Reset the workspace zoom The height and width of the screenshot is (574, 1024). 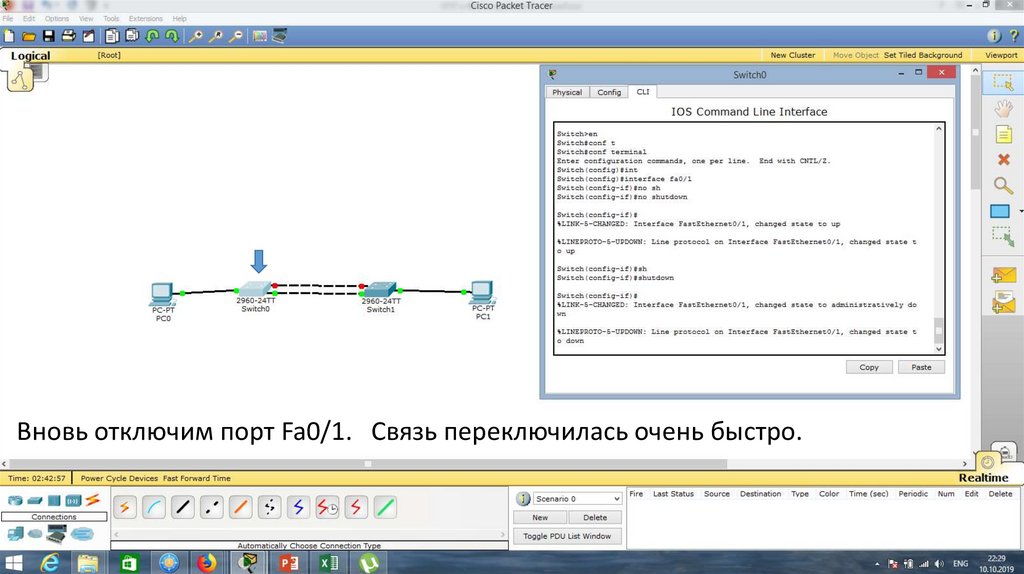tap(216, 36)
